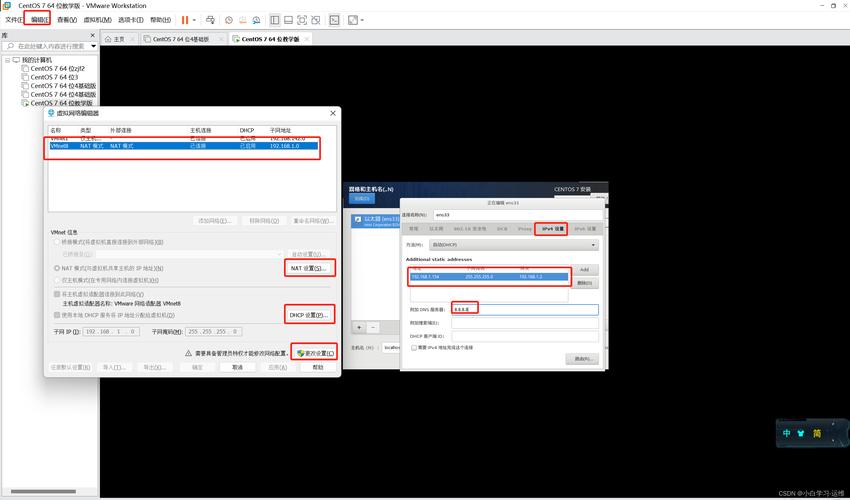The image size is (850, 500).
Task: Open the library search dropdown arrow
Action: (x=93, y=46)
